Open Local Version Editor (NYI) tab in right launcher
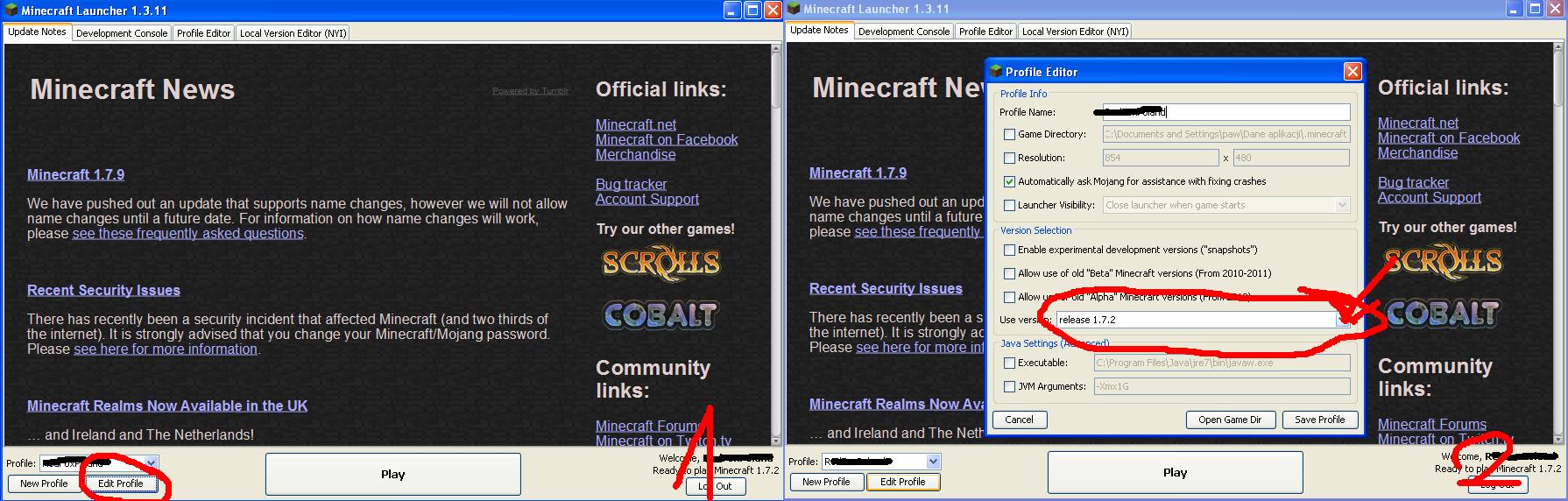 coord(1075,32)
